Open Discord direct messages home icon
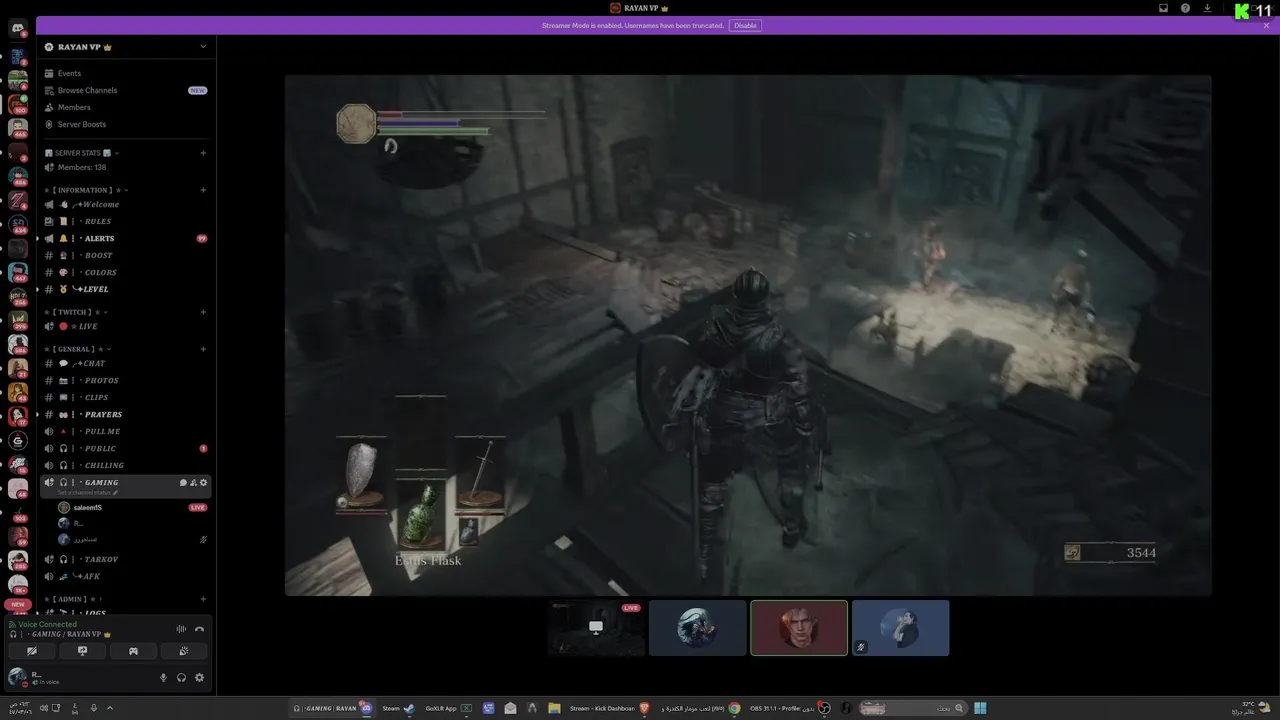 [x=18, y=29]
